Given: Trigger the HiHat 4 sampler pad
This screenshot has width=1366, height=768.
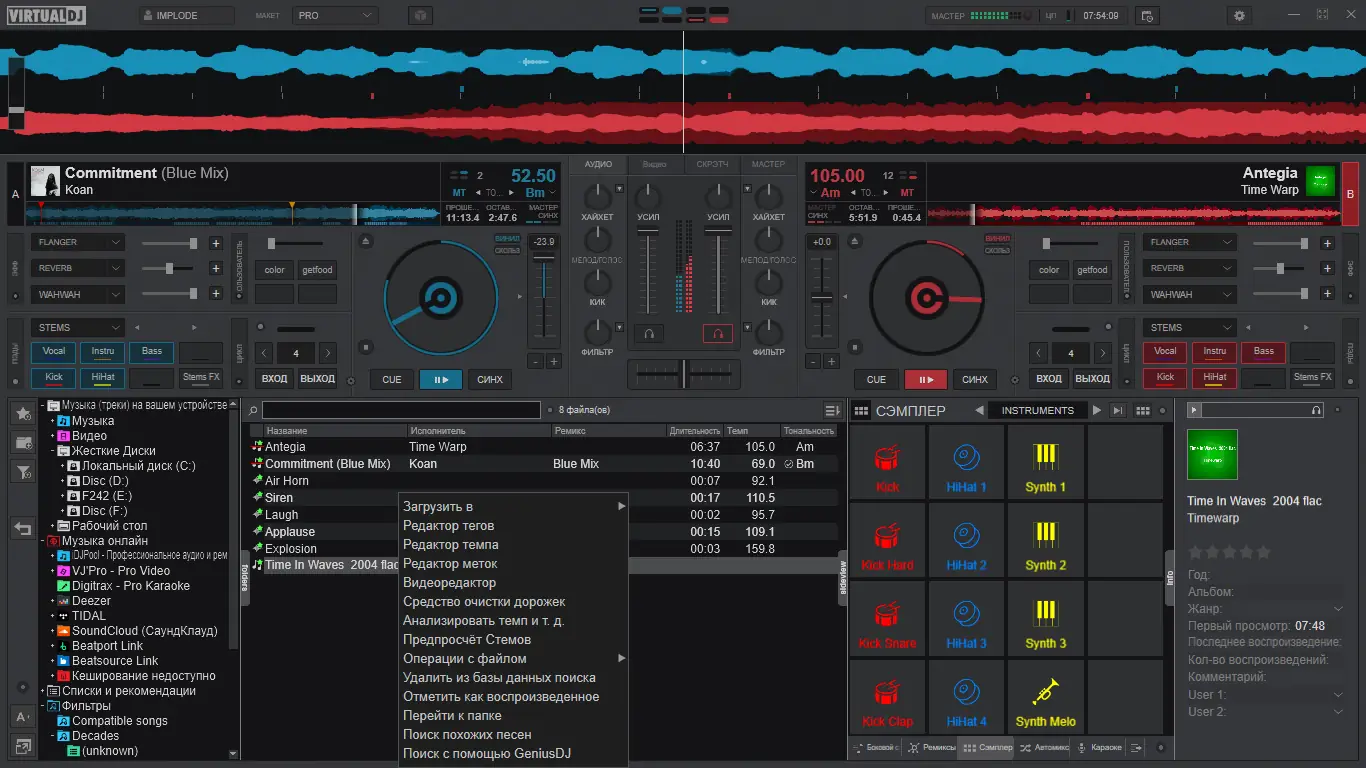Looking at the screenshot, I should [x=966, y=697].
